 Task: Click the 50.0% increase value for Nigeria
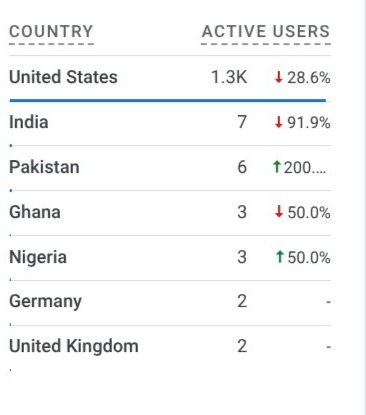tap(309, 257)
